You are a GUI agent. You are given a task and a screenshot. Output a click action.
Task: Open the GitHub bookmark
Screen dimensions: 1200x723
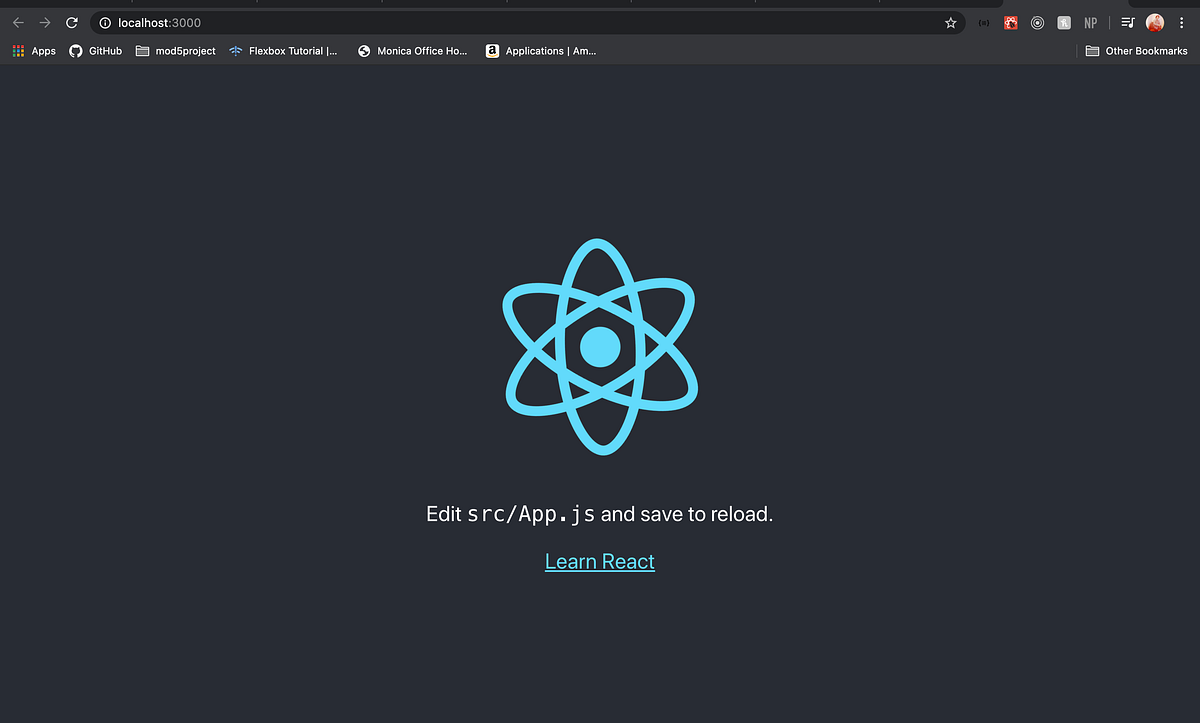point(95,50)
